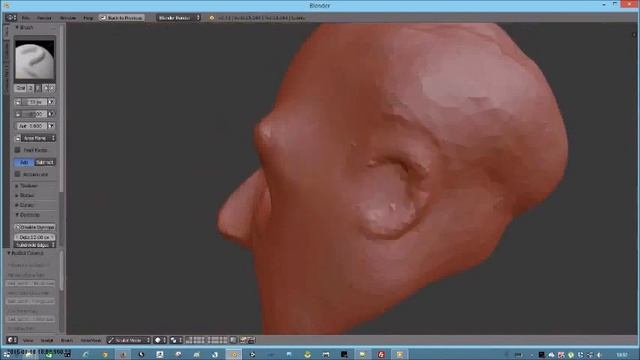Viewport: 640px width, 360px height.
Task: Toggle the lock icon left of Area Plane
Action: coord(18,138)
